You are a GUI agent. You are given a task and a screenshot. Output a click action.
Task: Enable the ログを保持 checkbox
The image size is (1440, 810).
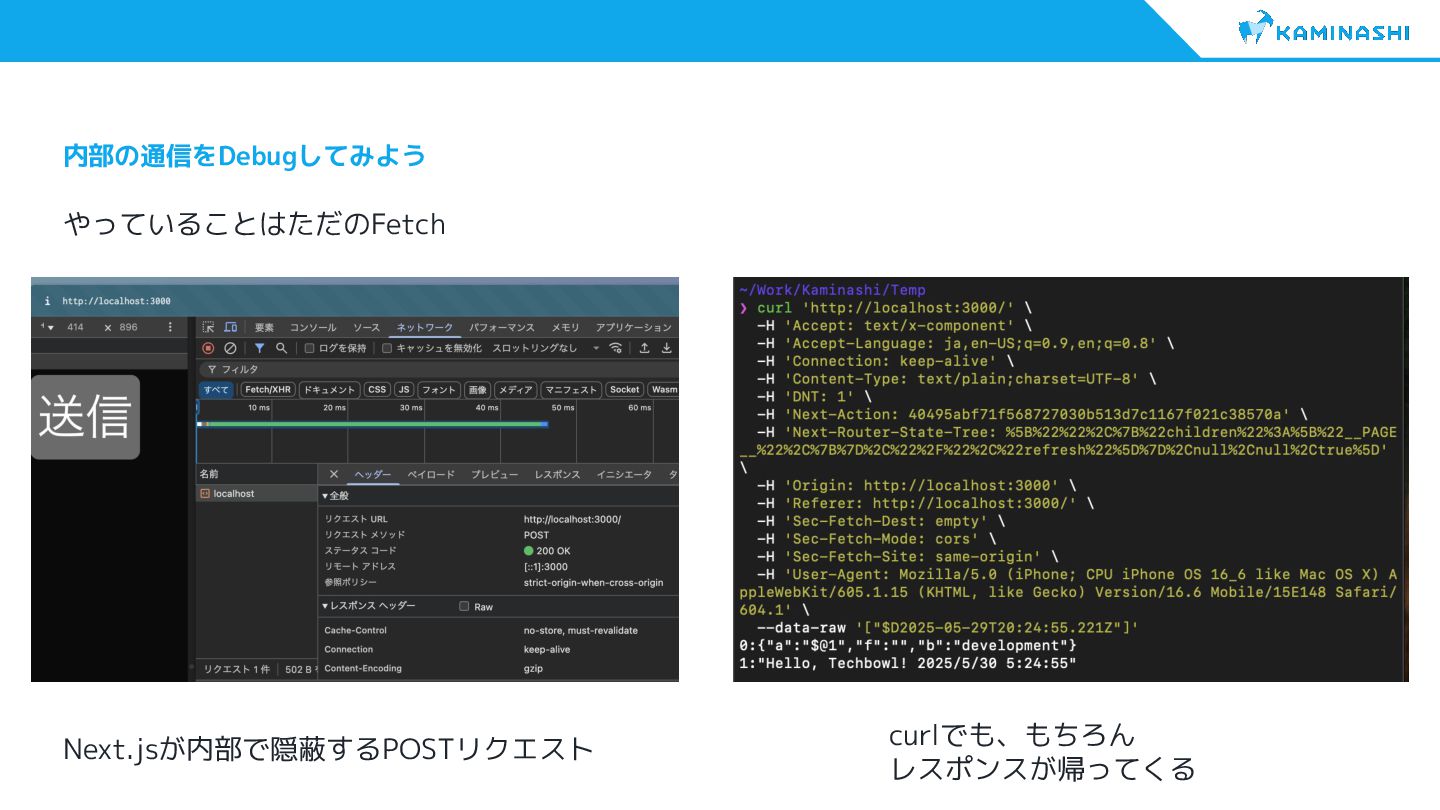[x=310, y=348]
